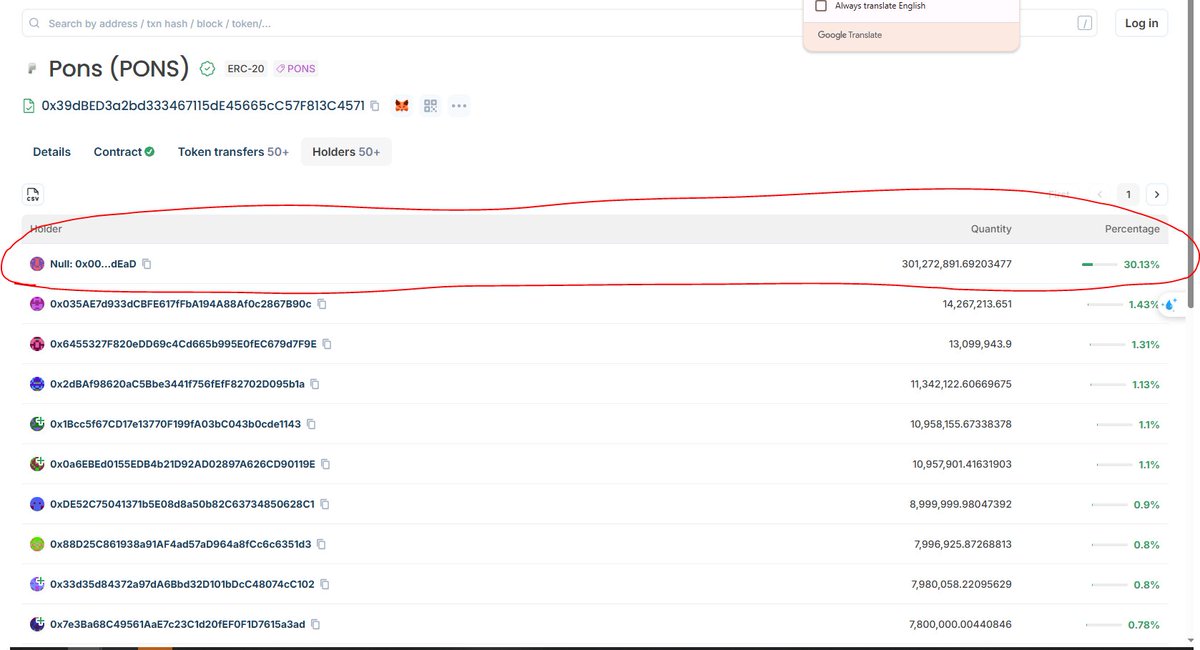This screenshot has height=650, width=1200.
Task: Click the water droplet floating widget
Action: (1171, 304)
